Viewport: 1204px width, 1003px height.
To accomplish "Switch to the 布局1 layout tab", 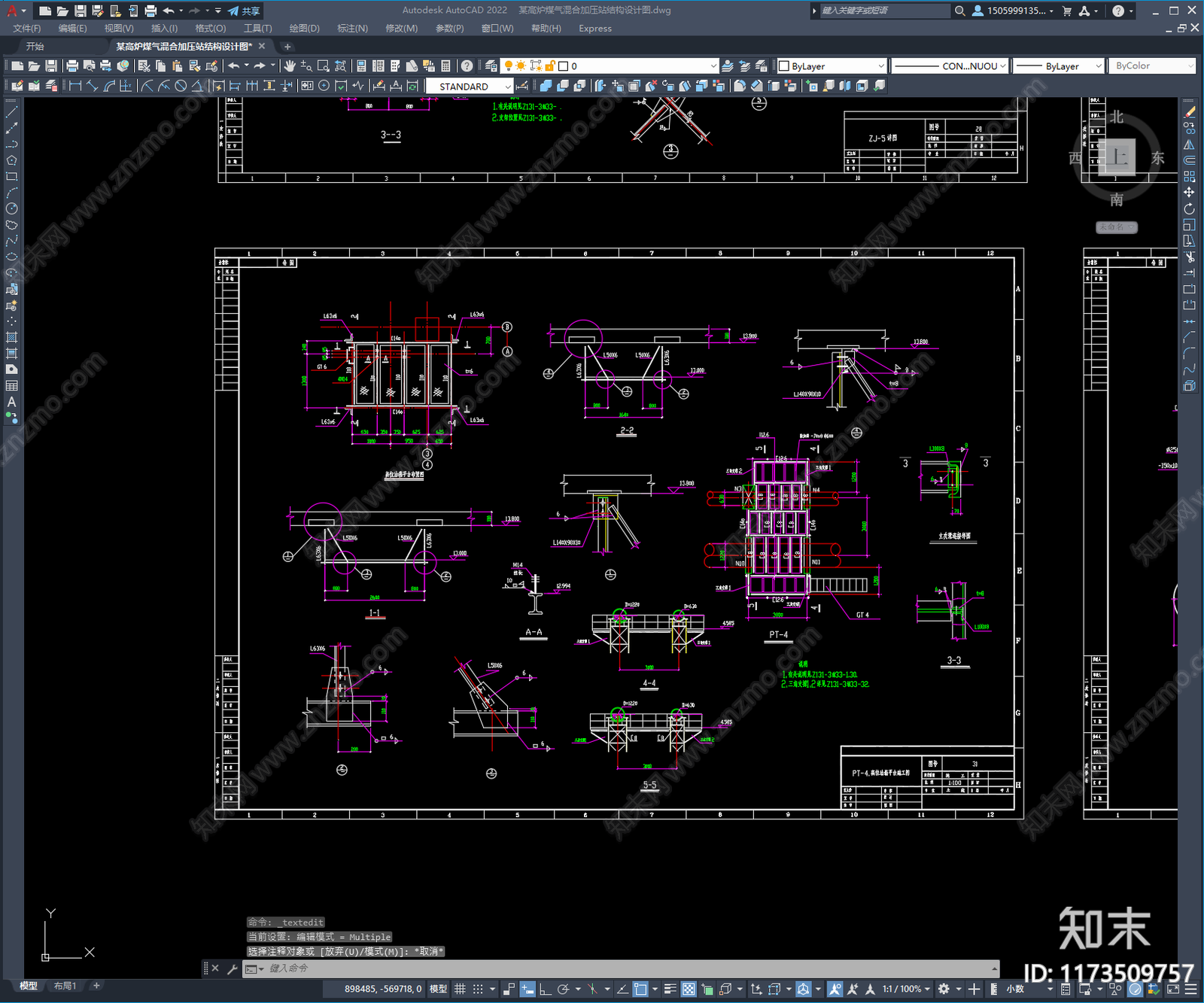I will tap(65, 986).
